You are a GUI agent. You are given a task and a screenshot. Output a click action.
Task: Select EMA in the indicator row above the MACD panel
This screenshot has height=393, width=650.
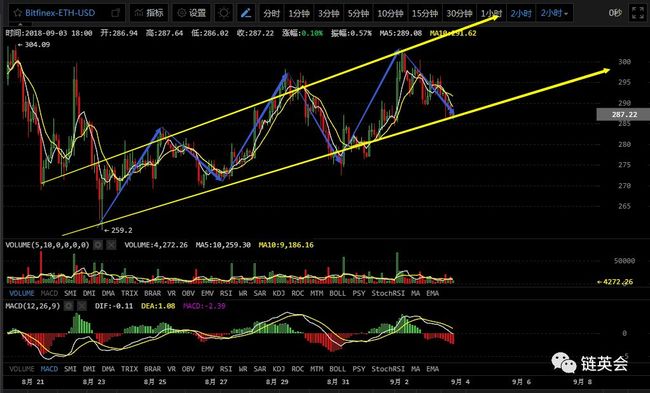(432, 293)
